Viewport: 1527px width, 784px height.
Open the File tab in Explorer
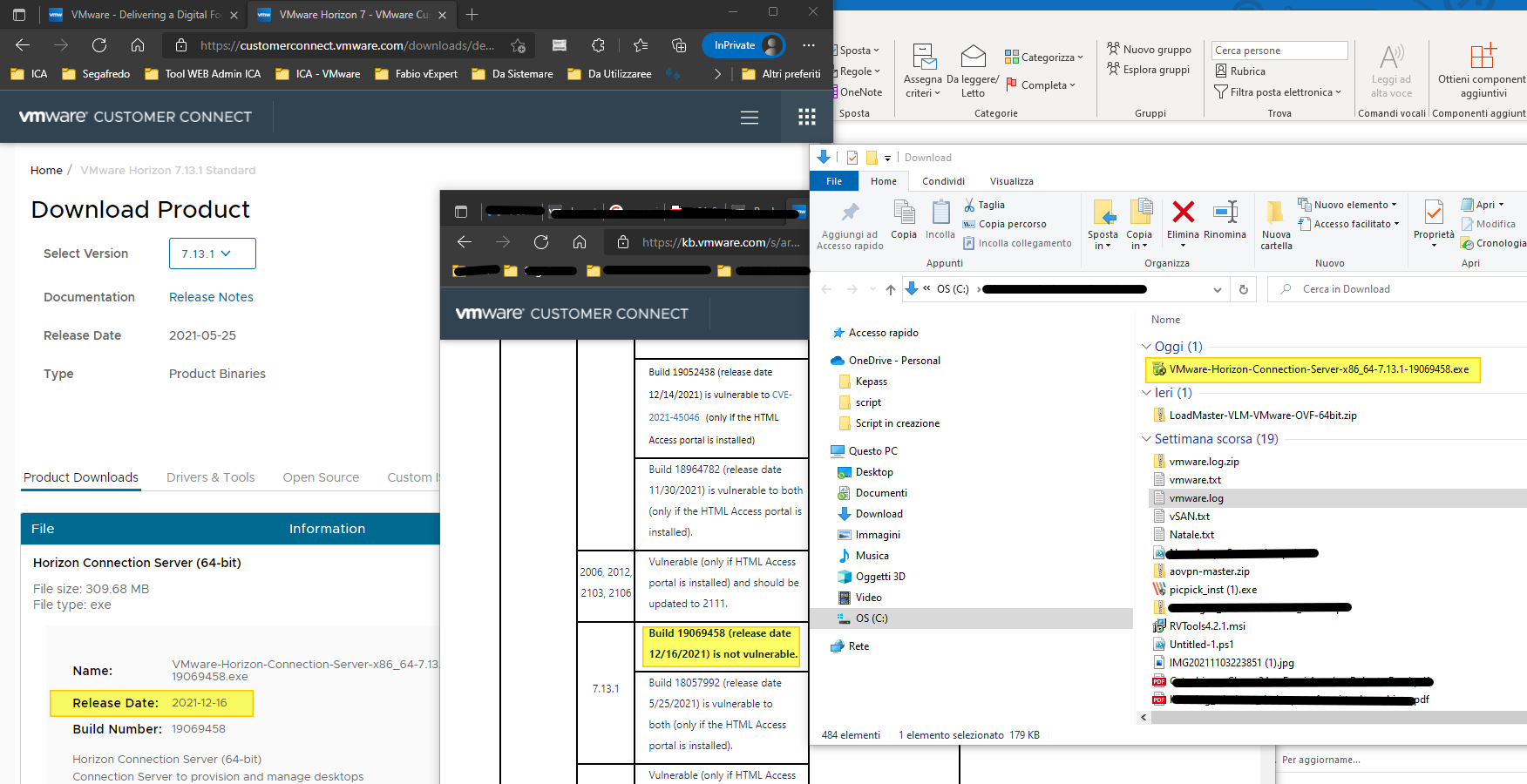[x=834, y=181]
